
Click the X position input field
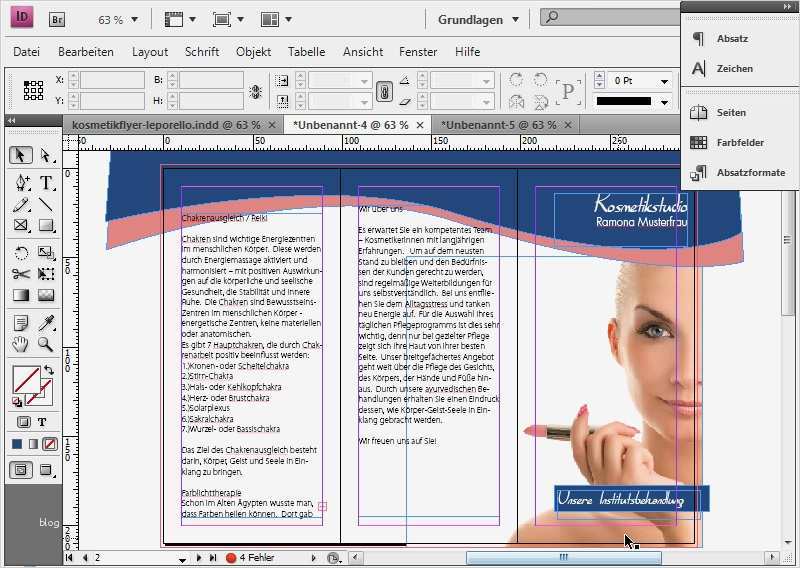pyautogui.click(x=112, y=80)
